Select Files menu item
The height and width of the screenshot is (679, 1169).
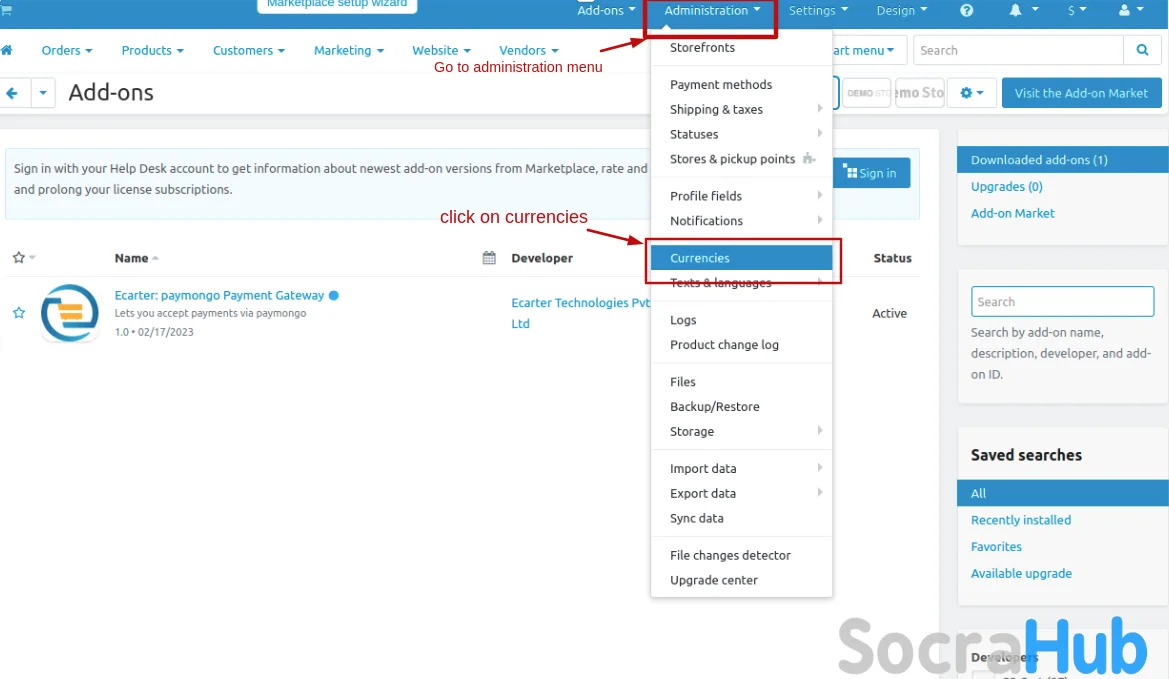click(741, 382)
